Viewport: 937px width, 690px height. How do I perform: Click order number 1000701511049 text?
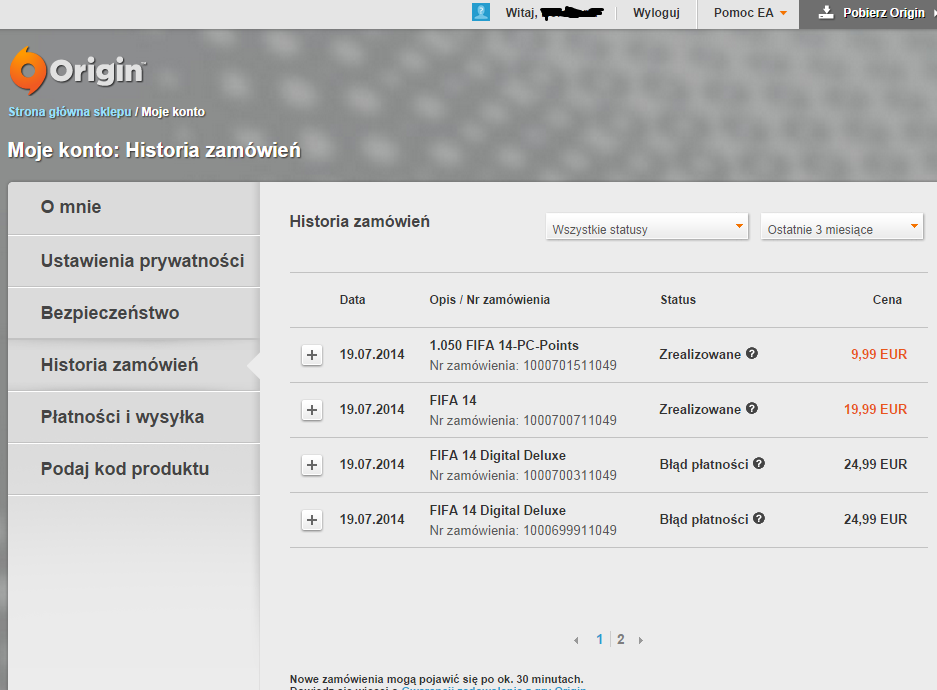point(570,365)
